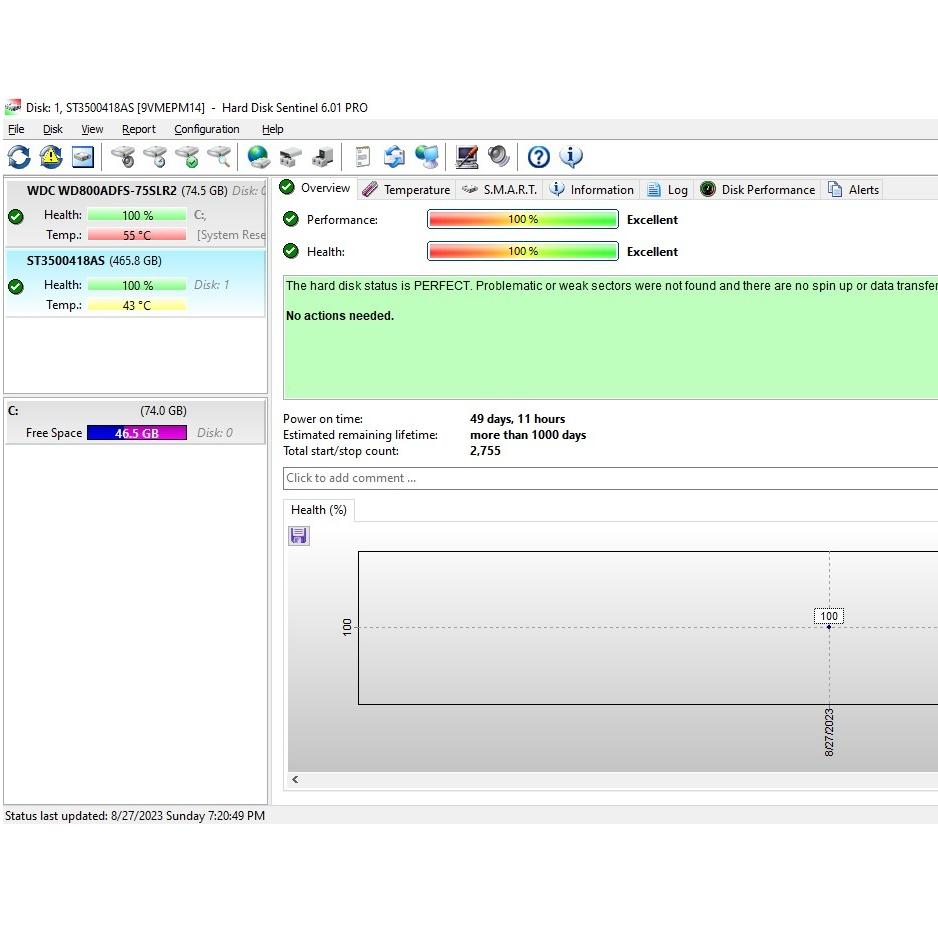Click the speaker sound toolbar icon
Screen dimensions: 938x938
[x=499, y=157]
